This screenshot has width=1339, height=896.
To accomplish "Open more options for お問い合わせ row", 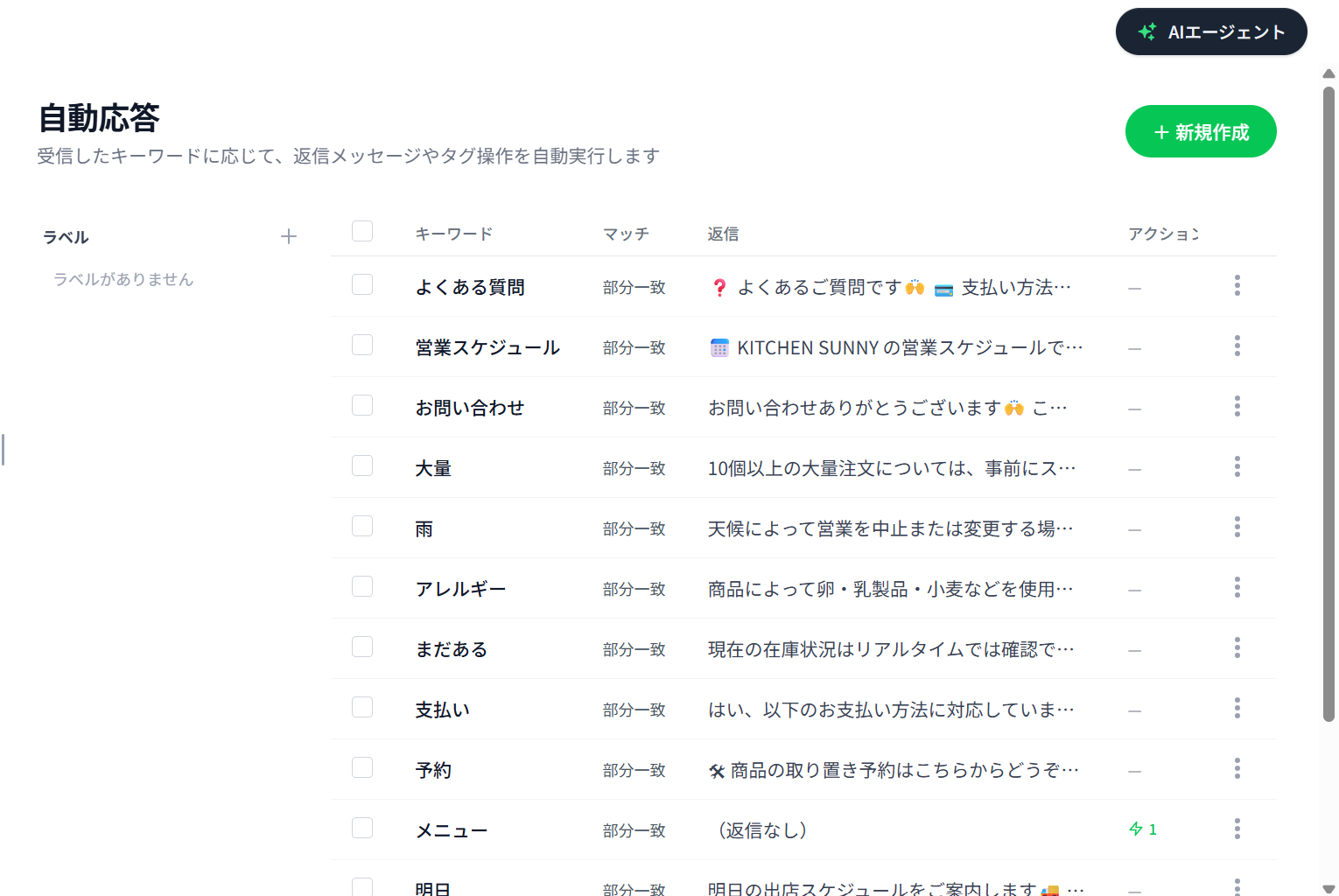I will [x=1237, y=406].
